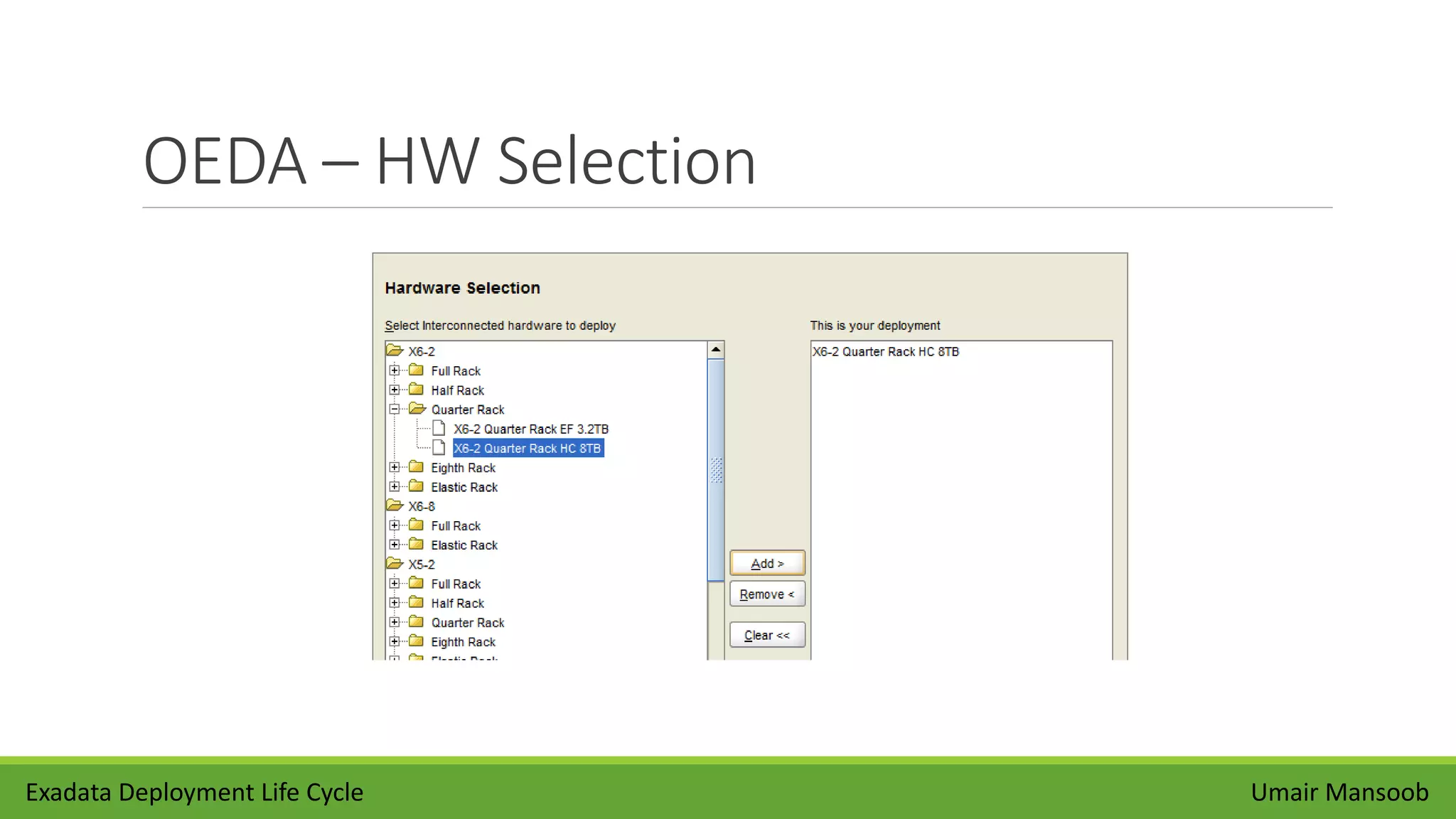Click the folder icon beside X5-2 Eighth Rack

point(417,641)
